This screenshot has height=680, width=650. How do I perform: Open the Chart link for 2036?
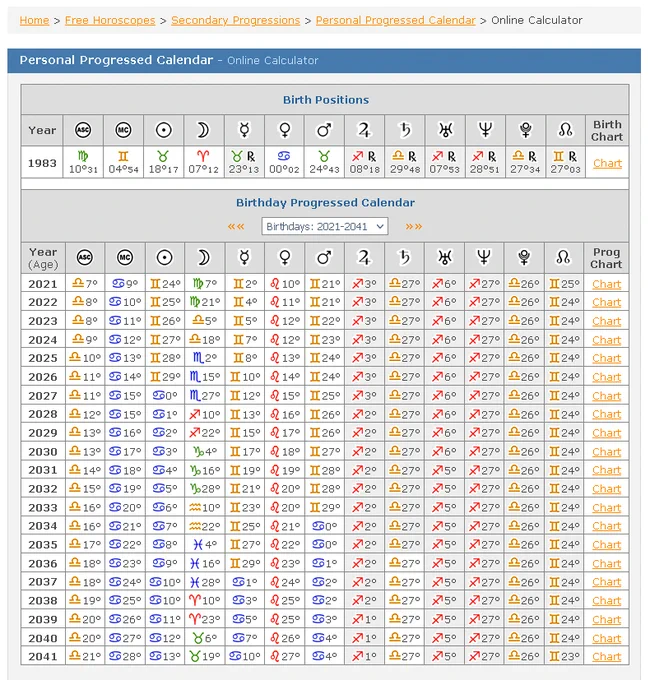(607, 563)
